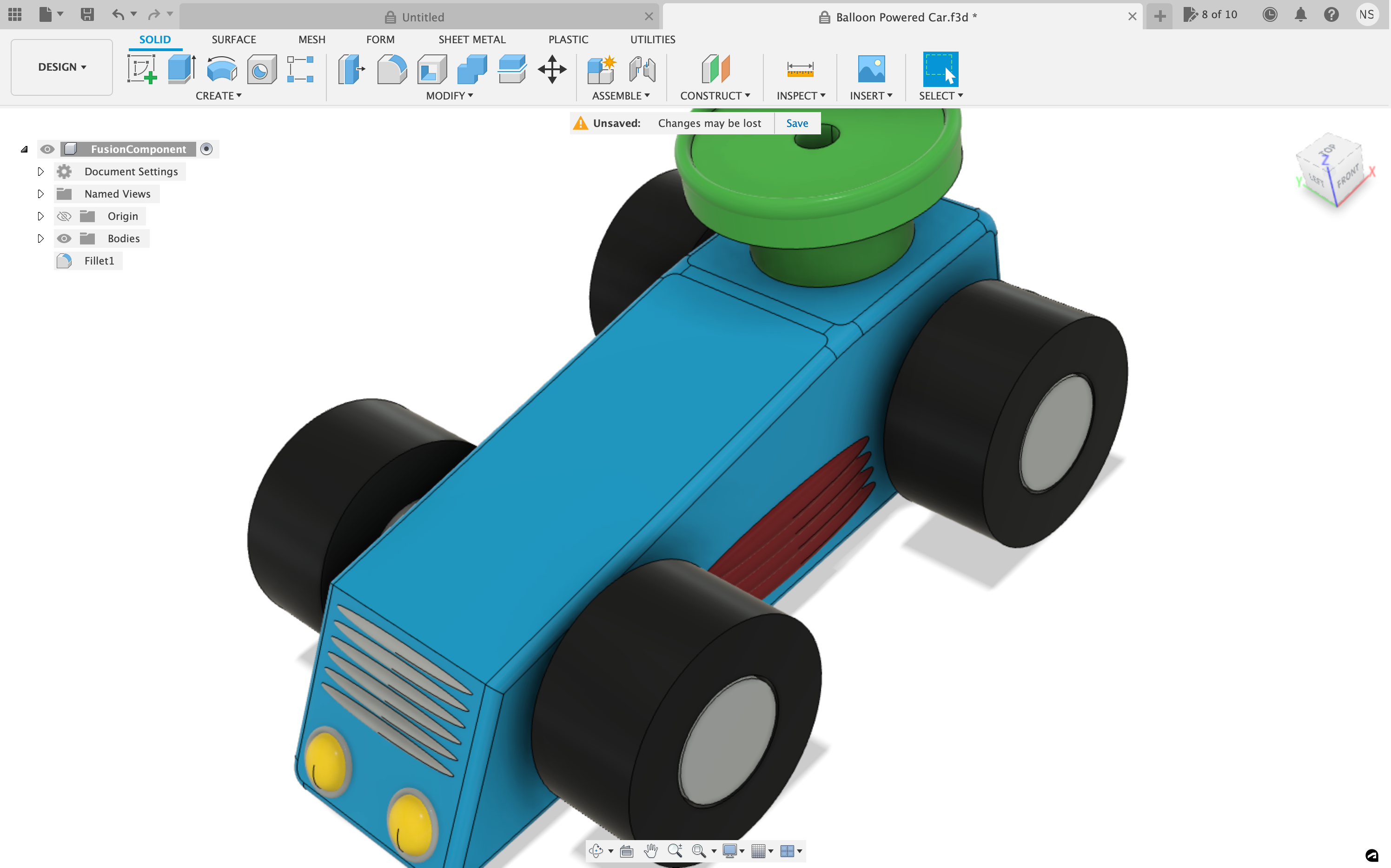The image size is (1391, 868).
Task: Show the Origin folder
Action: [x=64, y=216]
